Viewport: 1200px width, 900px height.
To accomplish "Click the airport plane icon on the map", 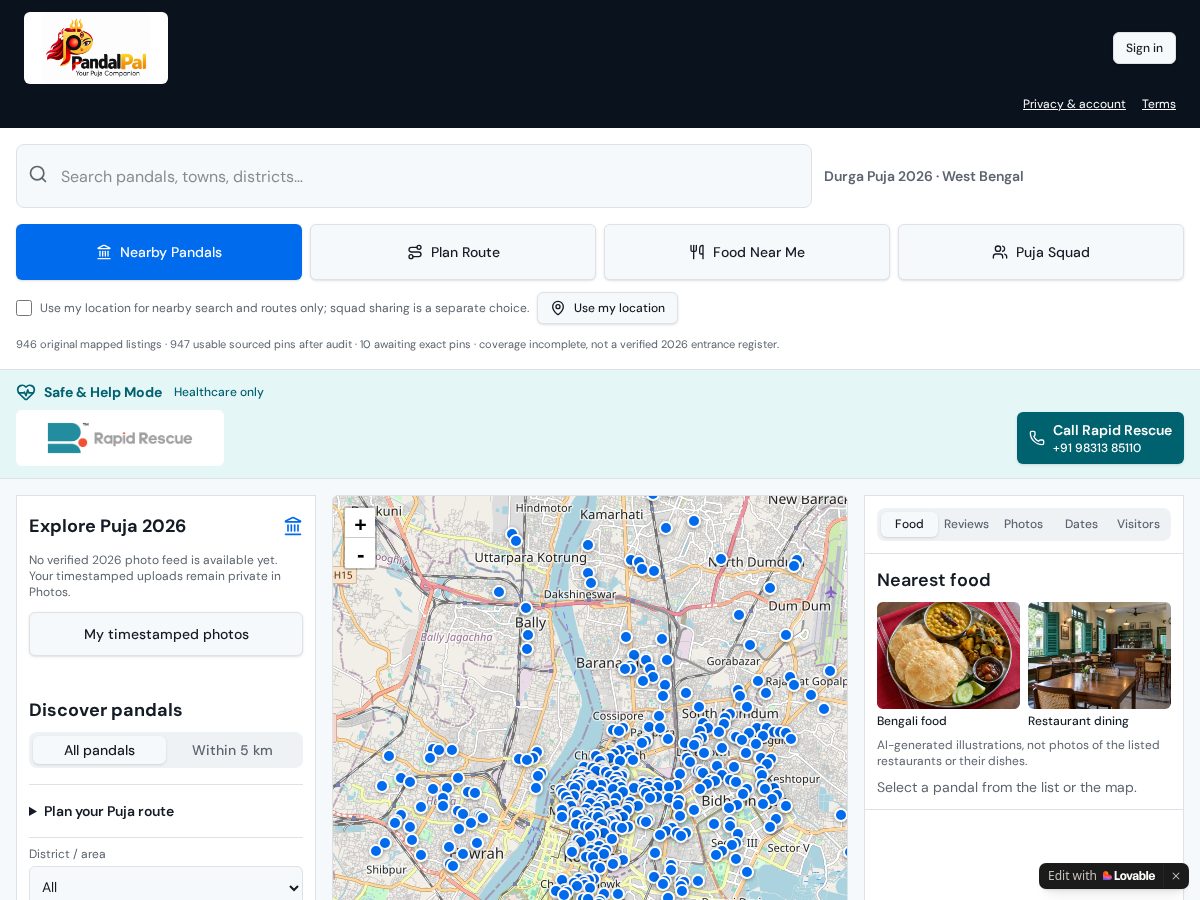I will [x=830, y=592].
